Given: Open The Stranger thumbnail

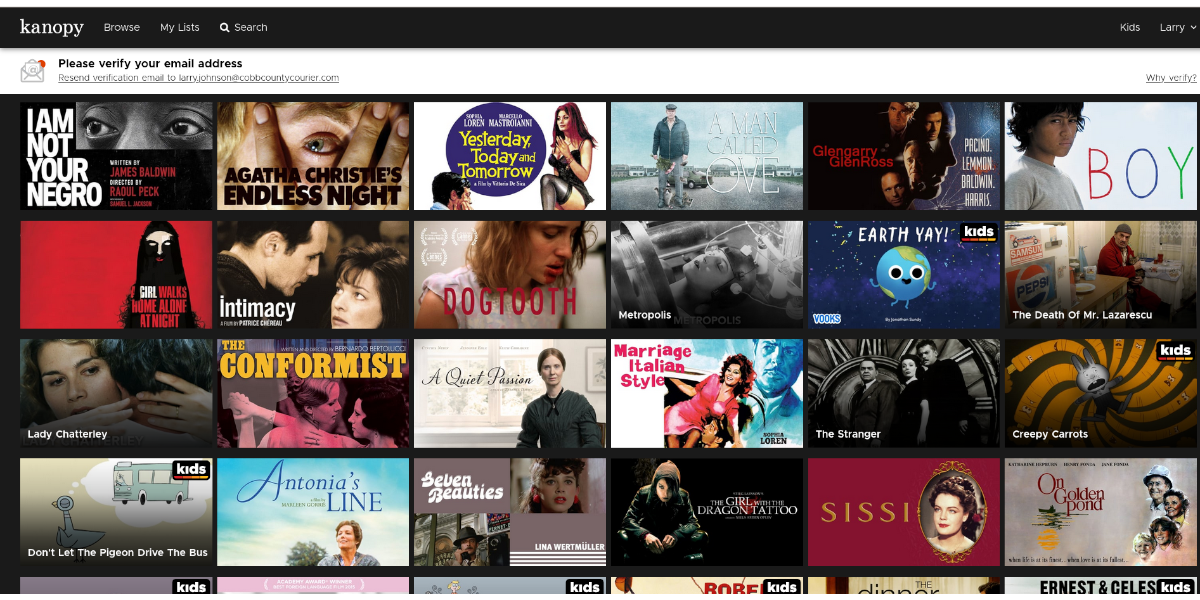Looking at the screenshot, I should click(x=904, y=393).
